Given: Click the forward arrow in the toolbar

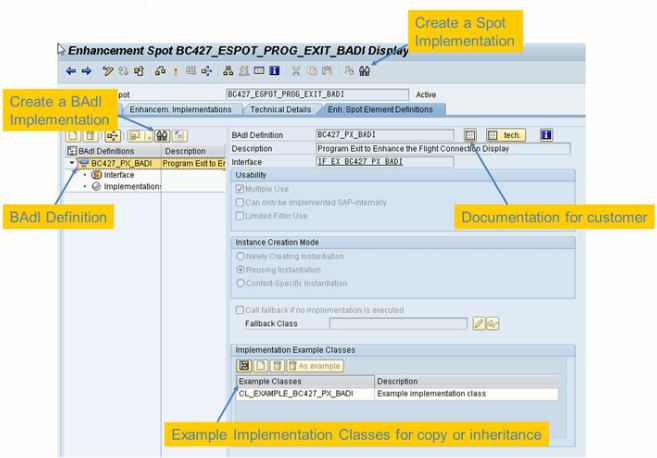Looking at the screenshot, I should (x=86, y=71).
